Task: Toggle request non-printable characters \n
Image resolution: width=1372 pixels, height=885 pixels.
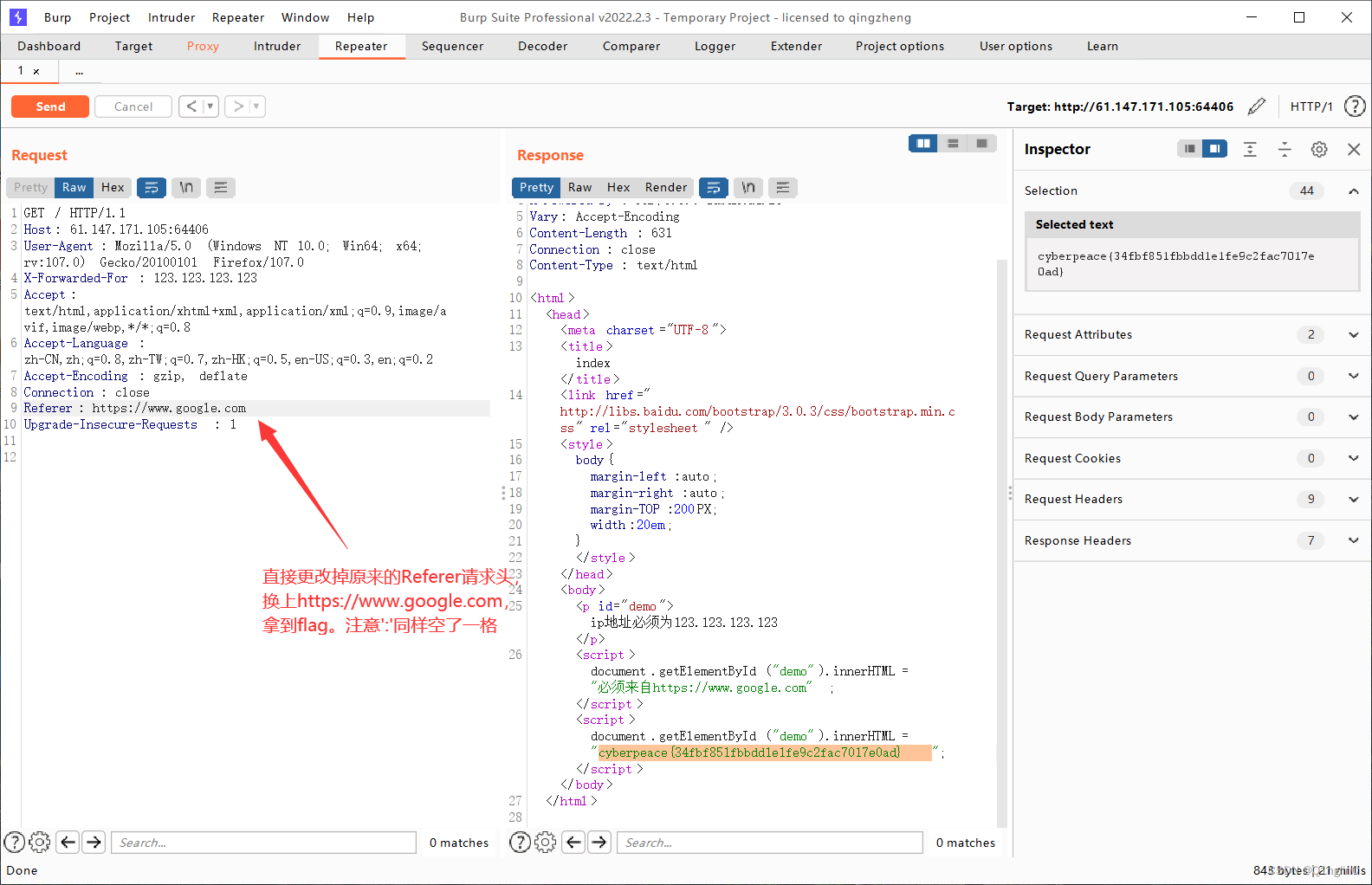Action: tap(186, 187)
